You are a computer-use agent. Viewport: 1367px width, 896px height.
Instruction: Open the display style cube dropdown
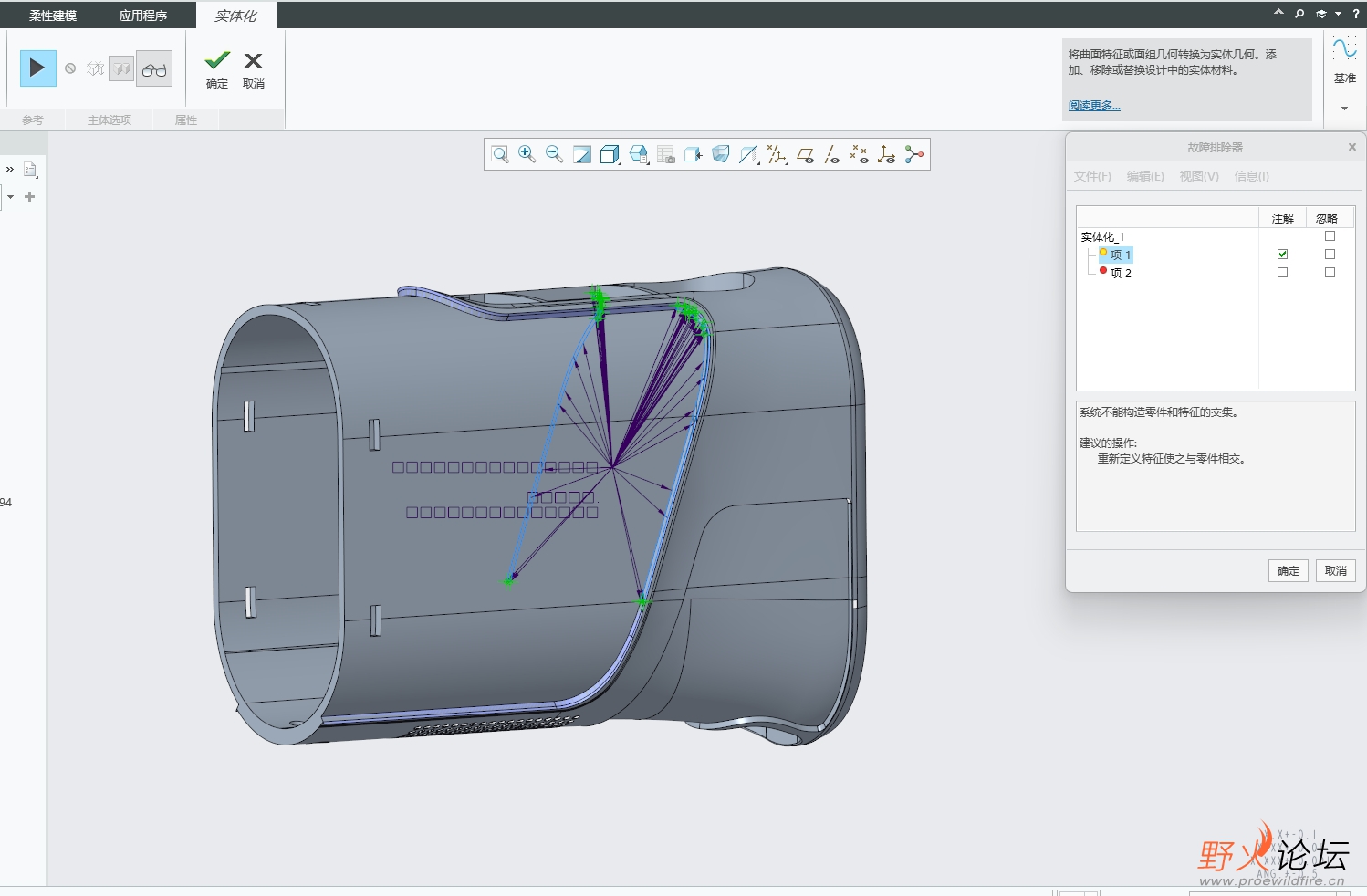(610, 154)
